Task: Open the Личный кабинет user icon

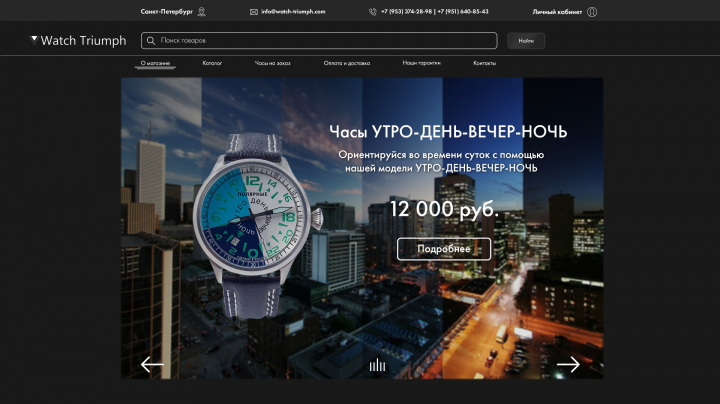Action: [x=592, y=12]
